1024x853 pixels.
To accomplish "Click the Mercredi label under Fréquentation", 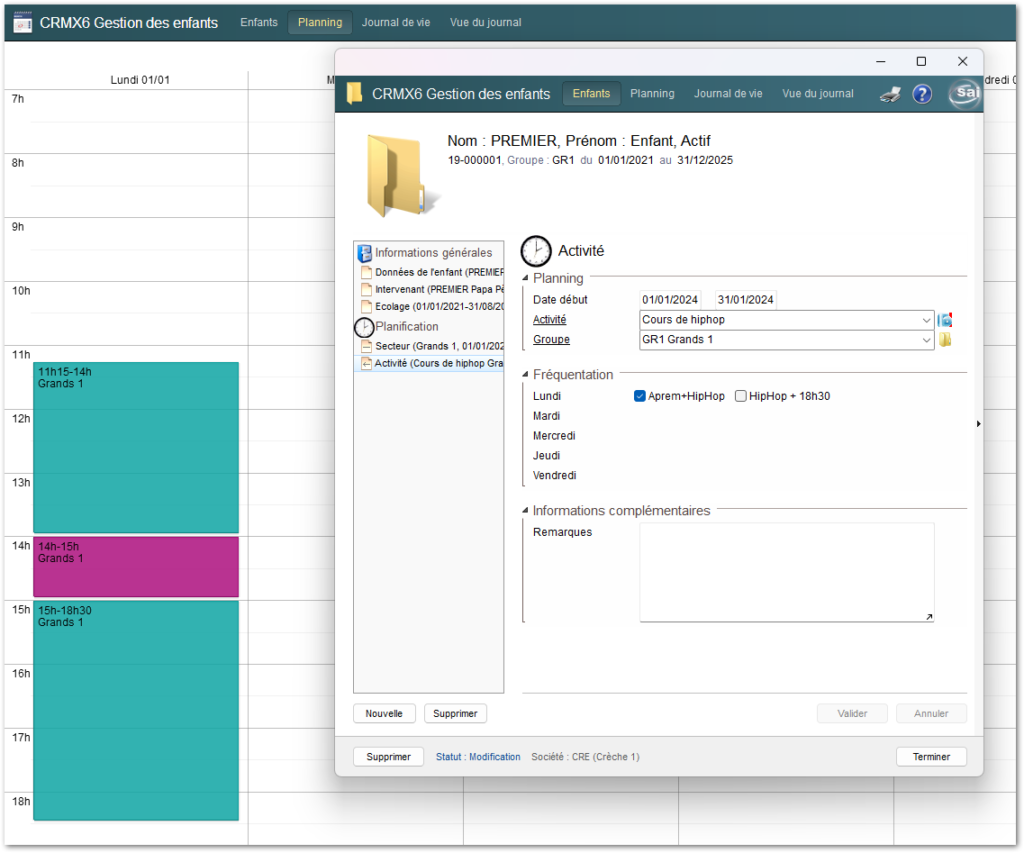I will 554,436.
